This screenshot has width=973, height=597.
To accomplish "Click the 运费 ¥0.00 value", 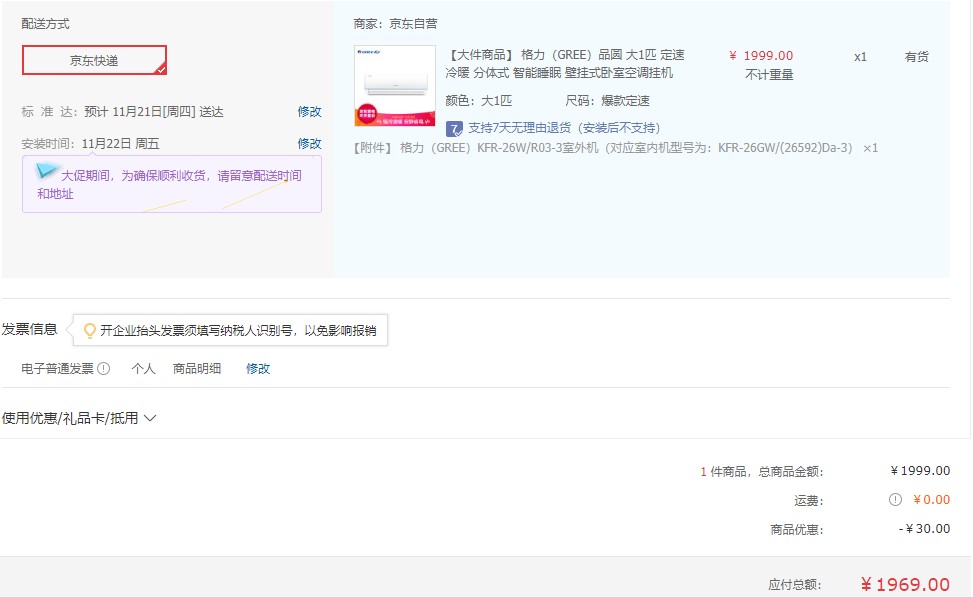I will coord(931,500).
